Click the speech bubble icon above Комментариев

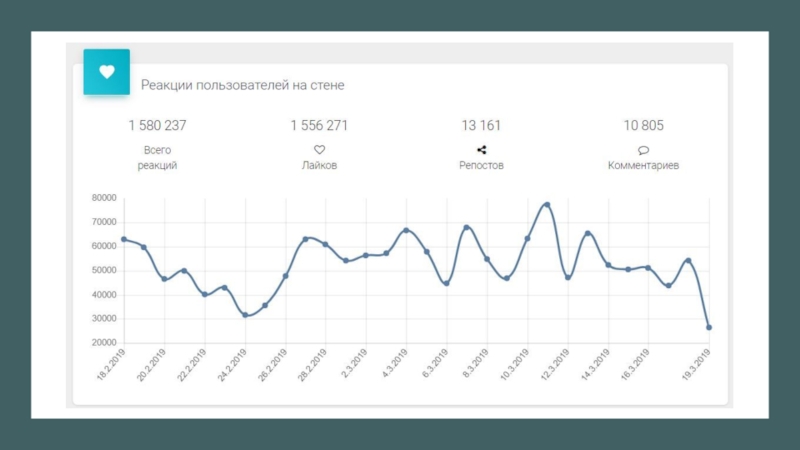click(643, 150)
